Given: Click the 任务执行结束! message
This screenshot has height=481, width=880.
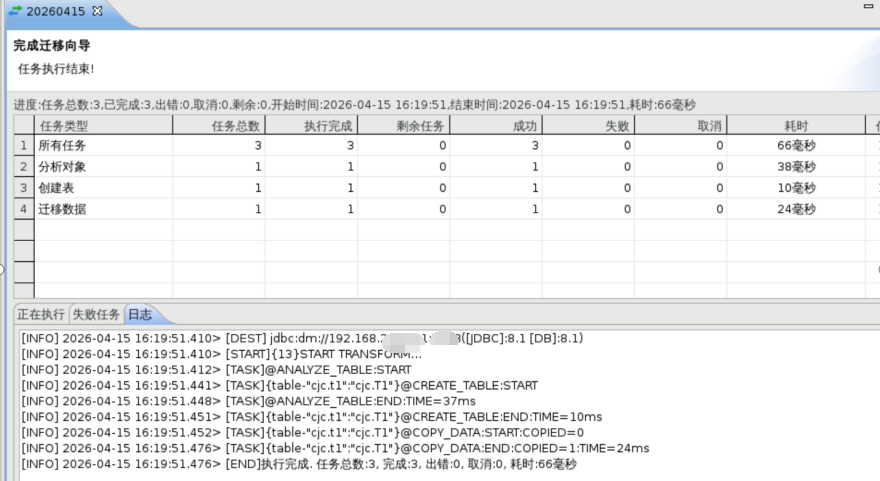Looking at the screenshot, I should point(56,69).
